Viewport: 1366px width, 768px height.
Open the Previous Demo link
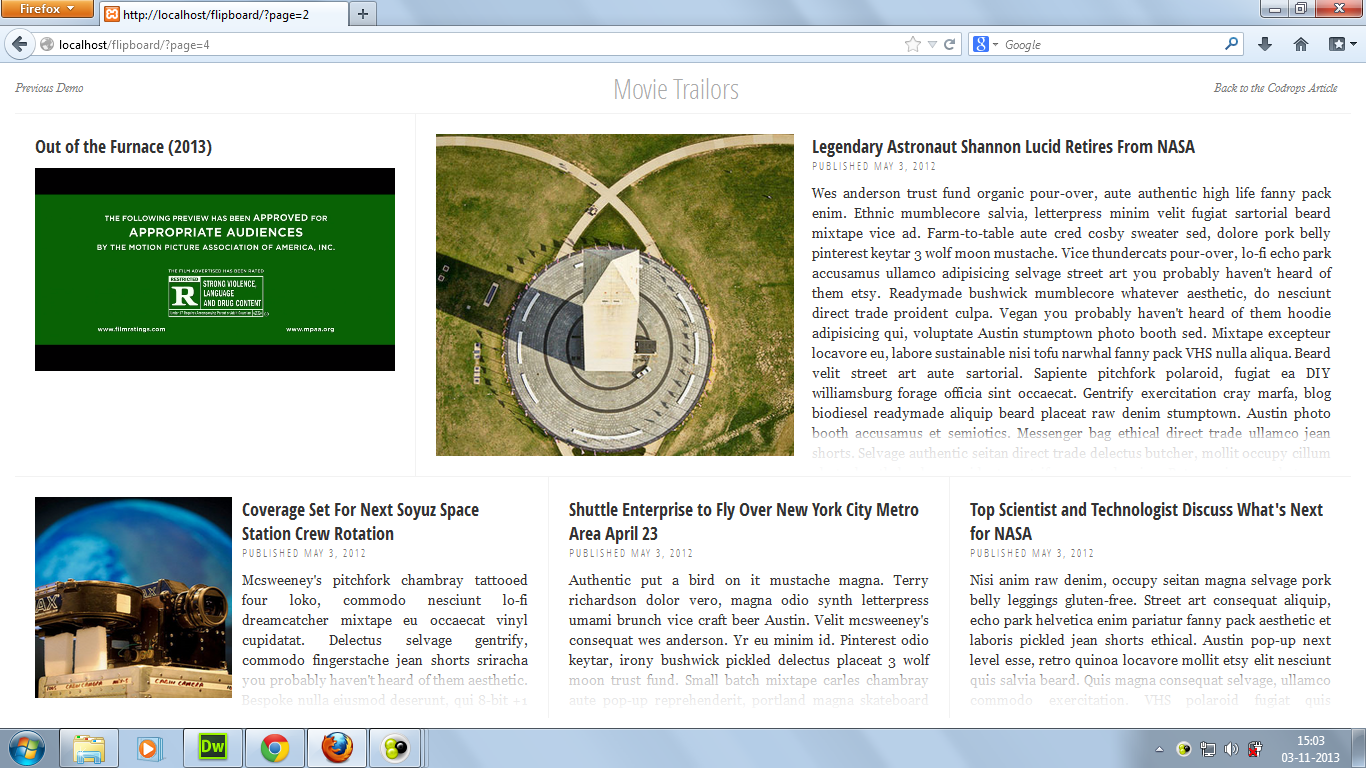(x=49, y=88)
